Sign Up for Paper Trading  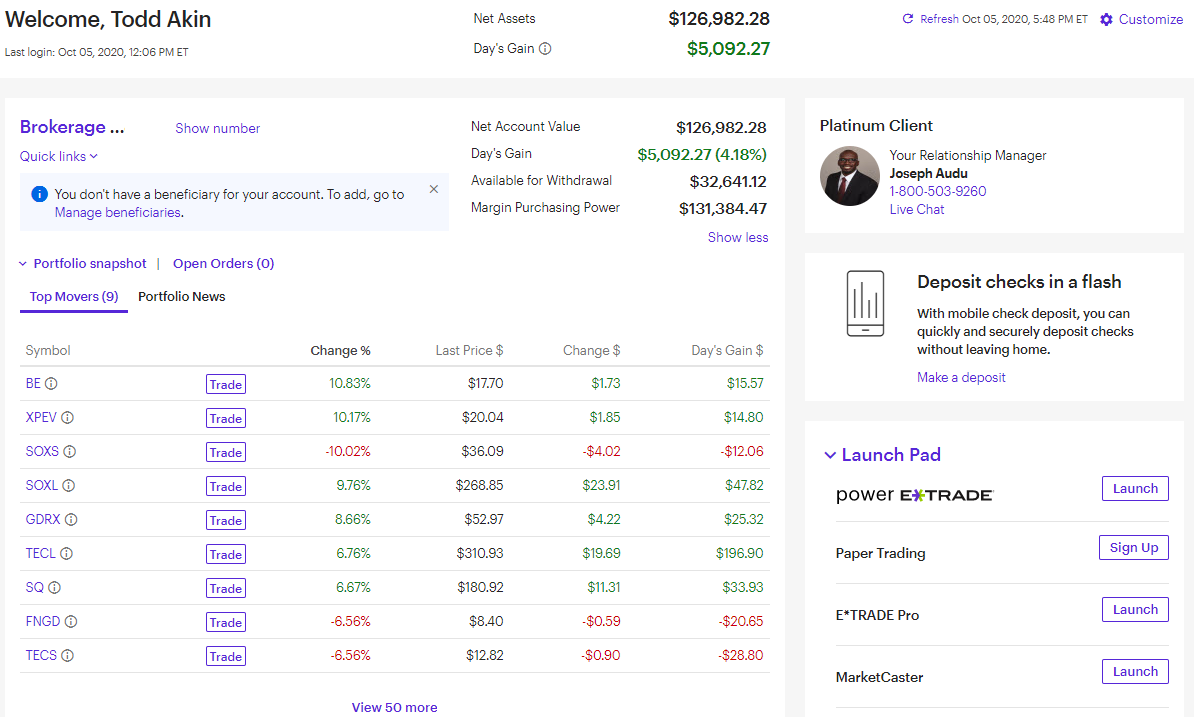pyautogui.click(x=1133, y=547)
